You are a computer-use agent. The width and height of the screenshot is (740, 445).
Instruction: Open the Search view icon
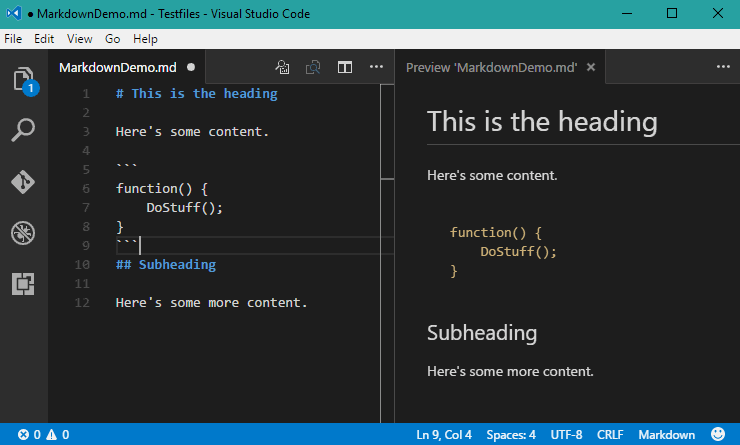point(23,130)
